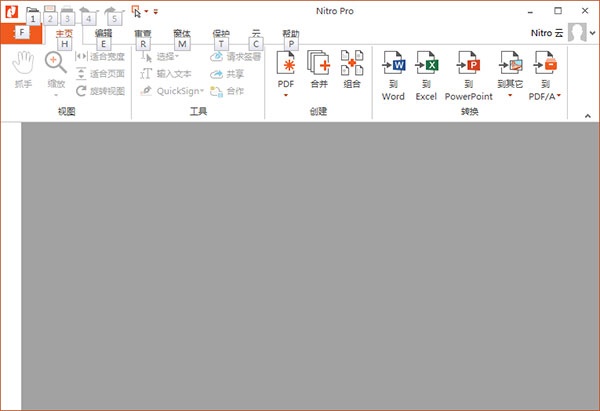Click 请求签署 request signature
Image resolution: width=600 pixels, height=411 pixels.
click(x=235, y=57)
